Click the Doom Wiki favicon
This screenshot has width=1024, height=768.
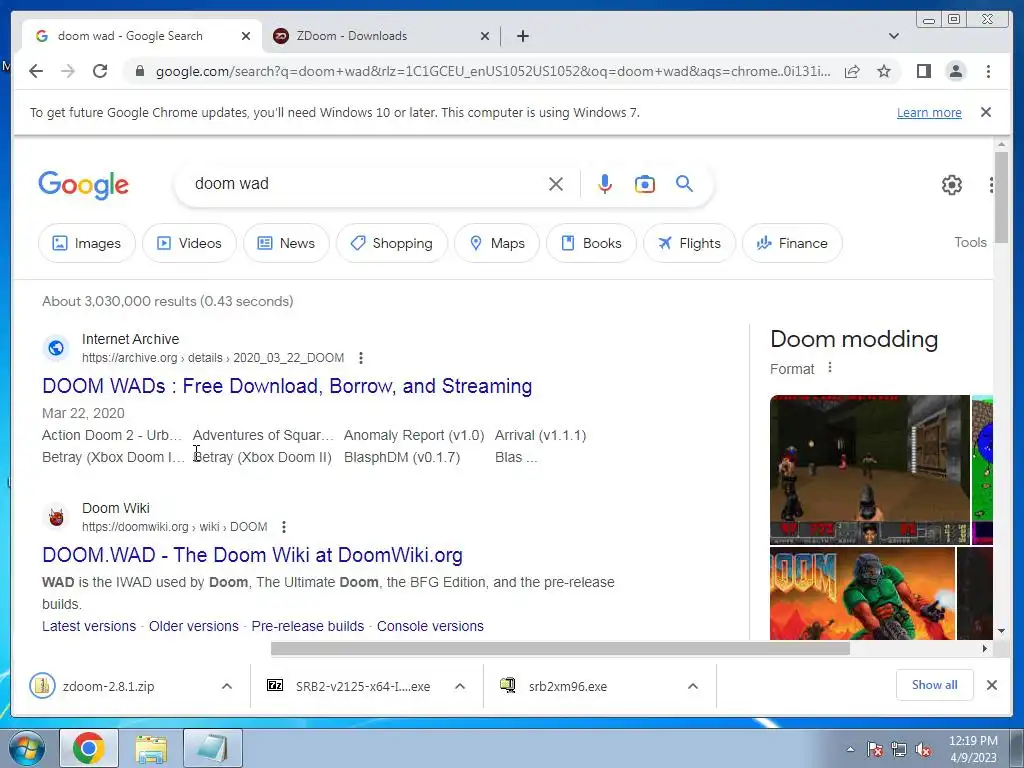pos(56,517)
